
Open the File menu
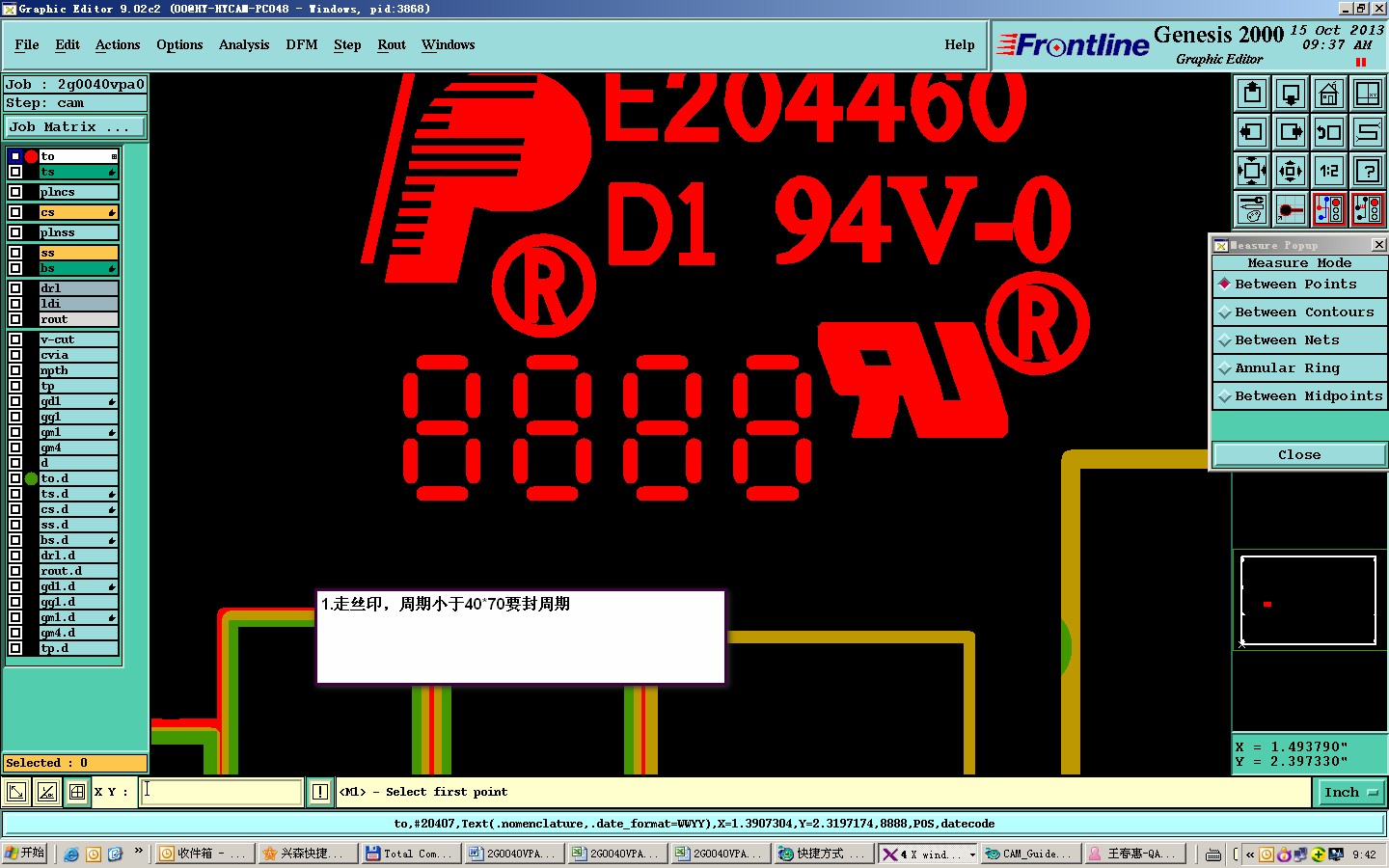point(27,45)
